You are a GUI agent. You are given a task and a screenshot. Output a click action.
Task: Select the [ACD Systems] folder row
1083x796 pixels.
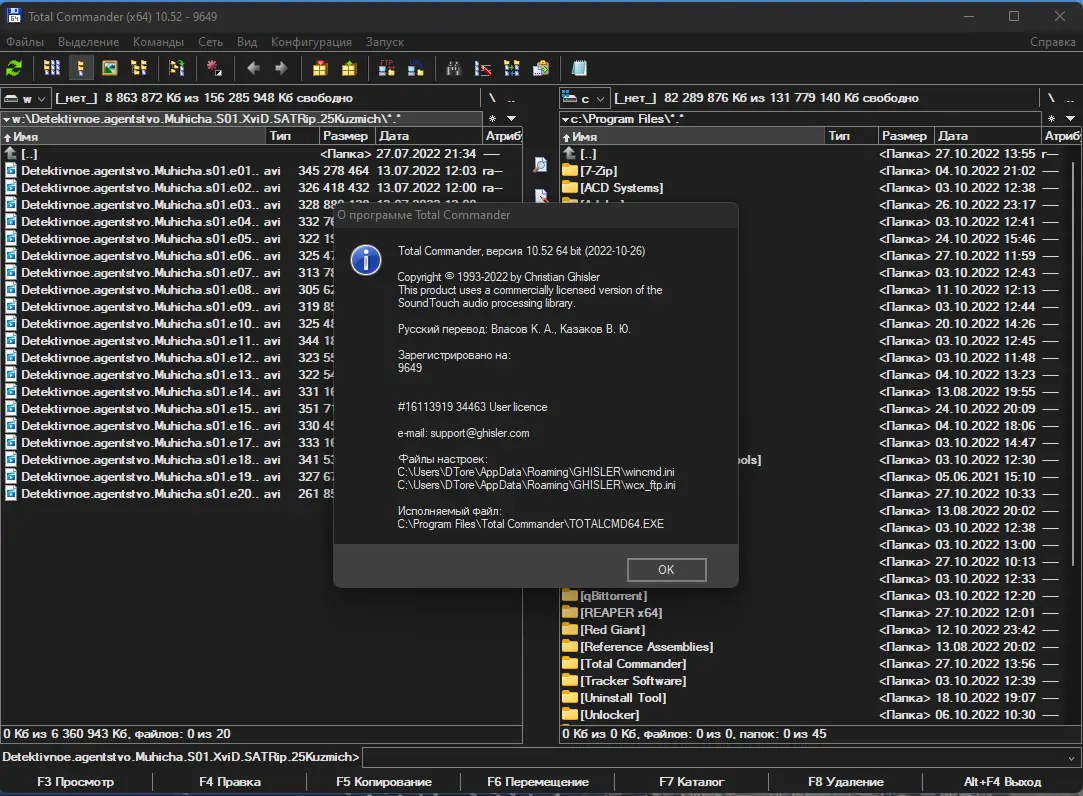point(814,187)
